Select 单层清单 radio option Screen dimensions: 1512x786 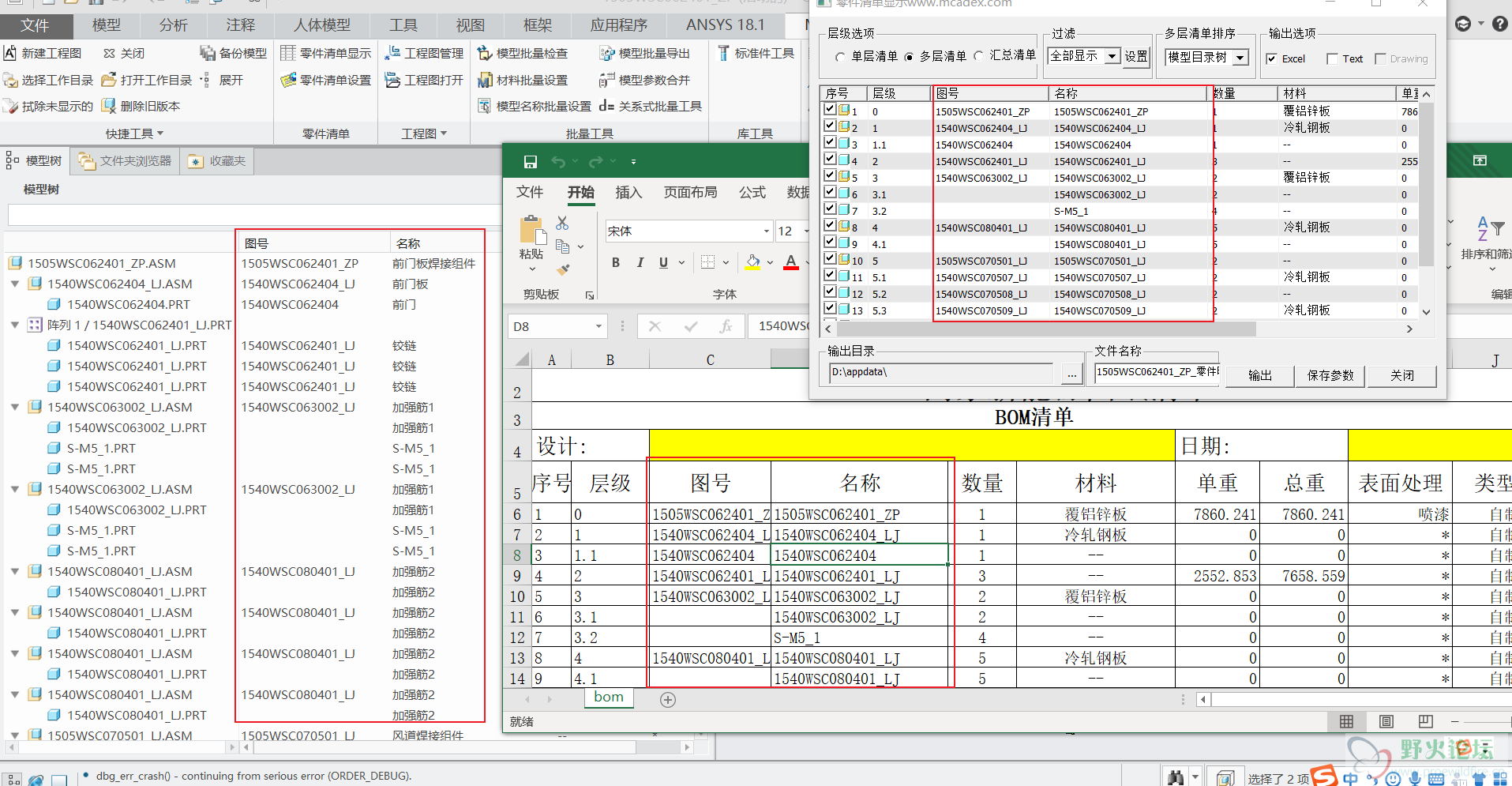840,57
